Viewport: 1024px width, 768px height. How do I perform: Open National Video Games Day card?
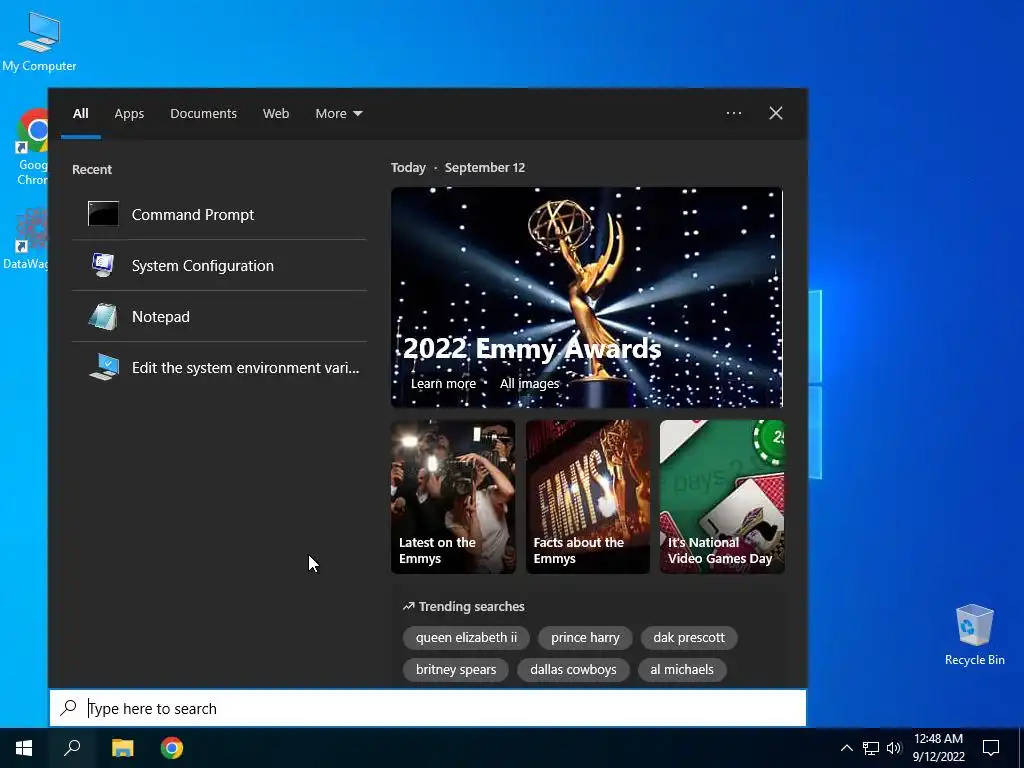click(722, 496)
